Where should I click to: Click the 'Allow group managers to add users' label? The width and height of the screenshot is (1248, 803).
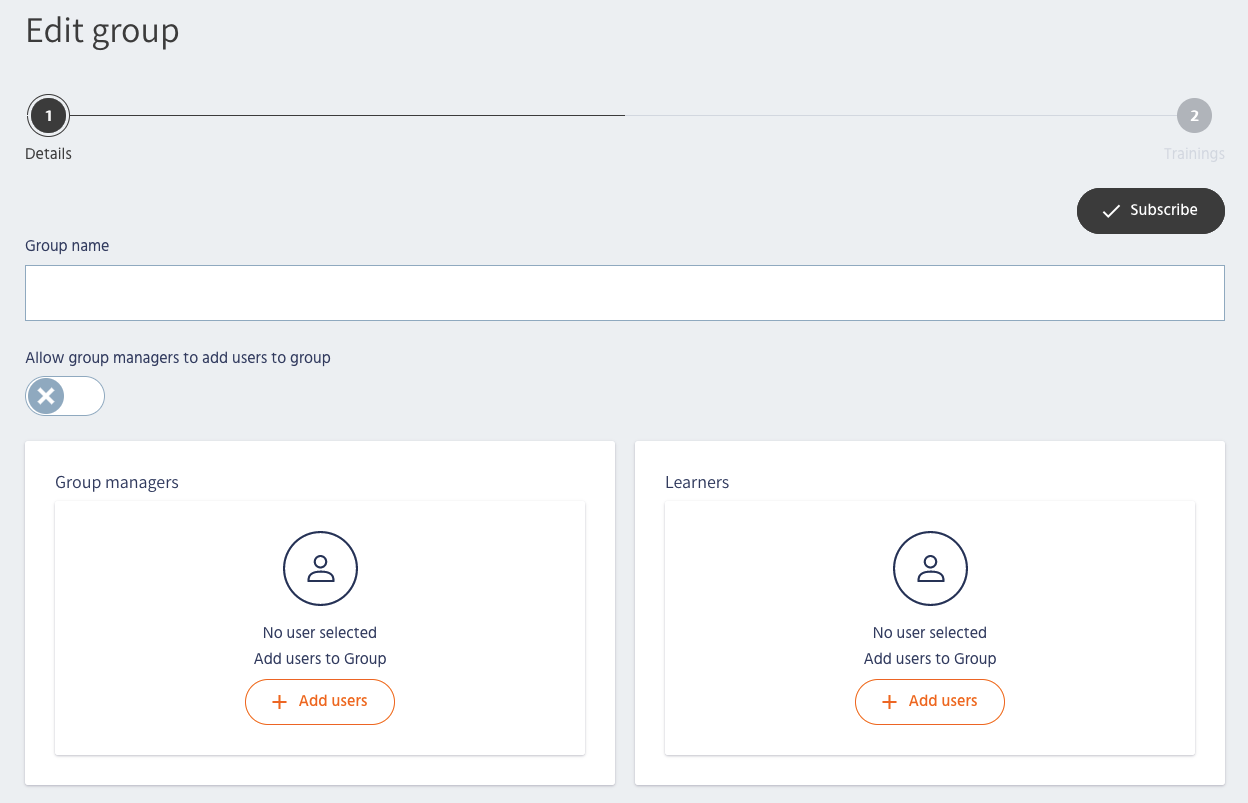pyautogui.click(x=178, y=358)
